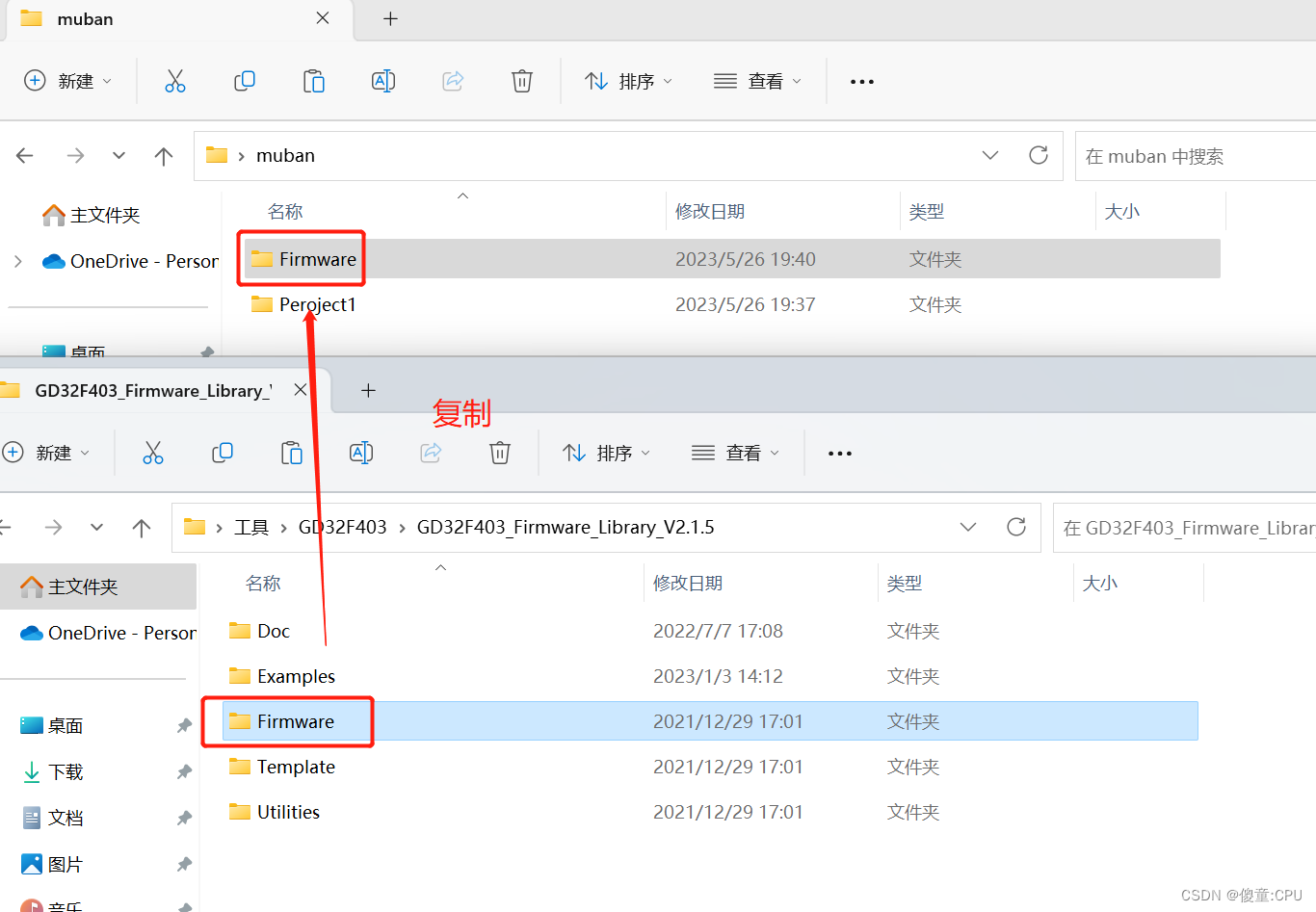This screenshot has height=912, width=1316.
Task: Go forward in muban window navigation
Action: tap(75, 156)
